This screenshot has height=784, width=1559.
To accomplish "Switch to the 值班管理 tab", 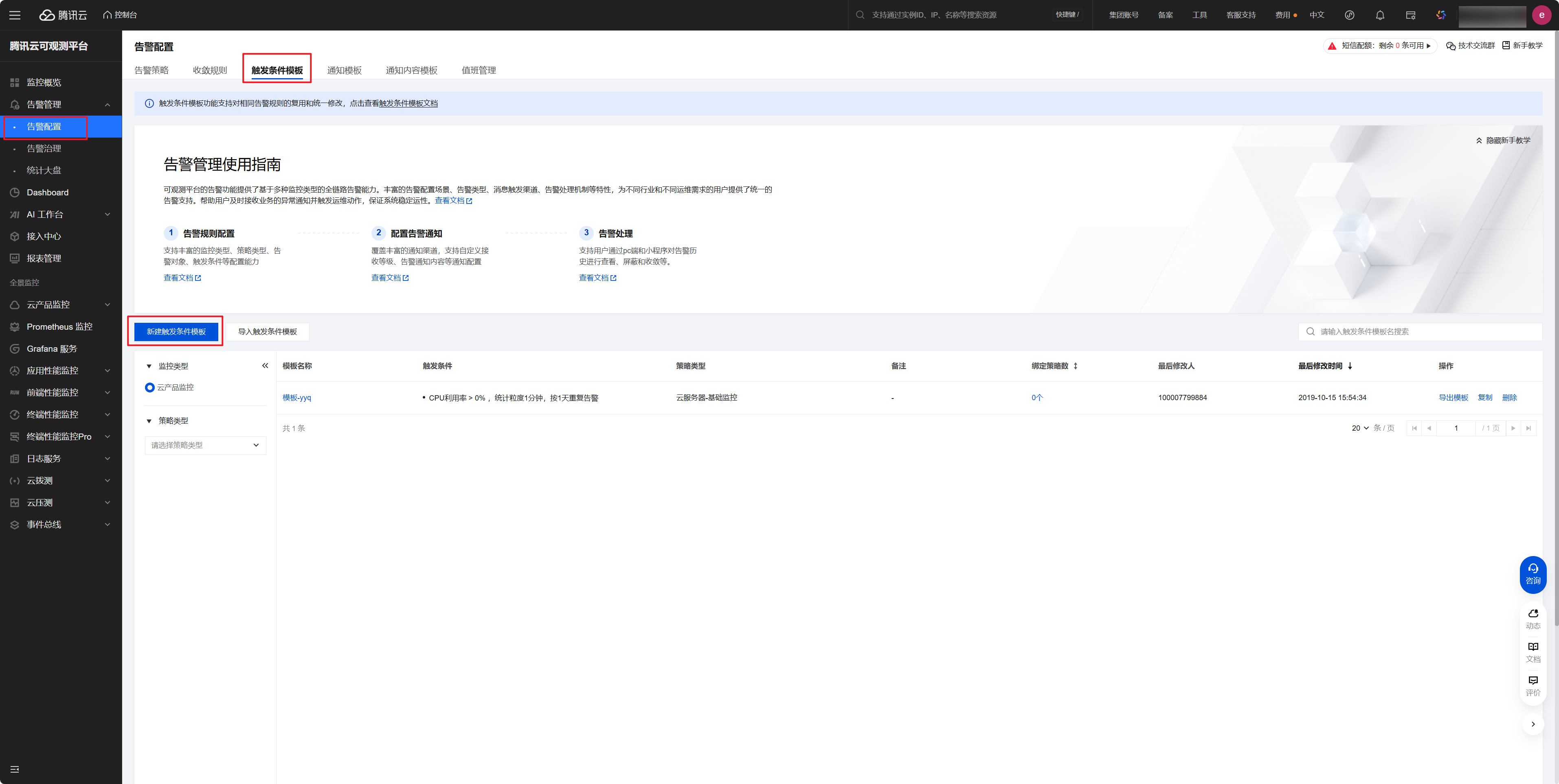I will pos(479,70).
